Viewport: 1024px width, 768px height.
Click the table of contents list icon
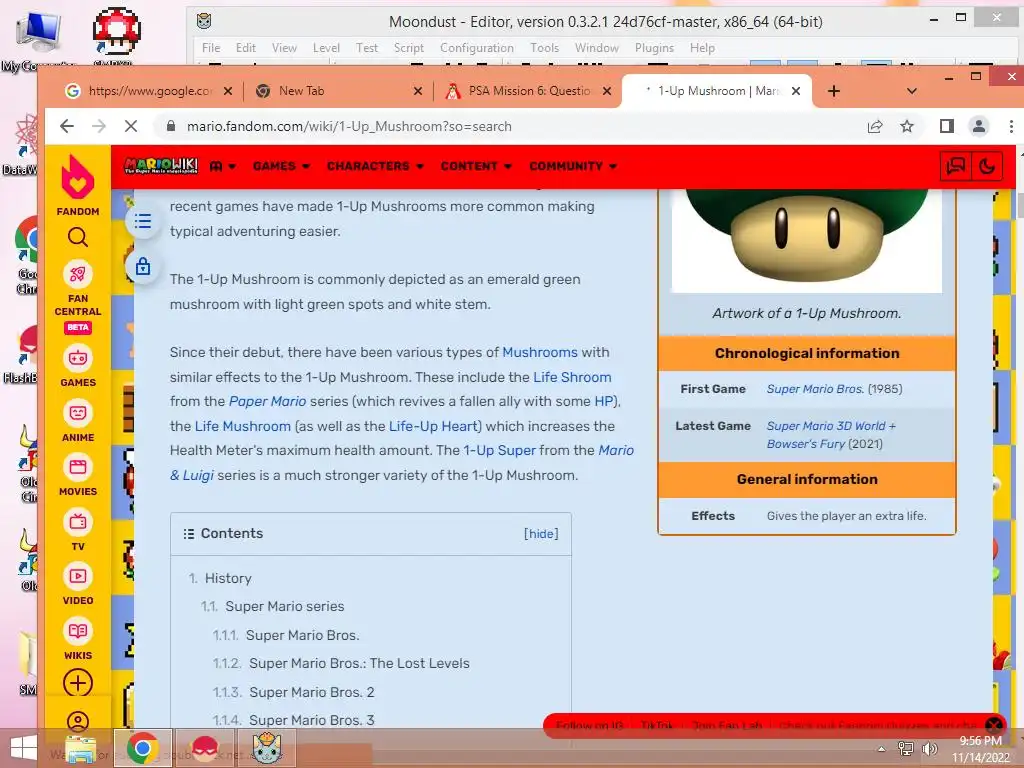[143, 221]
